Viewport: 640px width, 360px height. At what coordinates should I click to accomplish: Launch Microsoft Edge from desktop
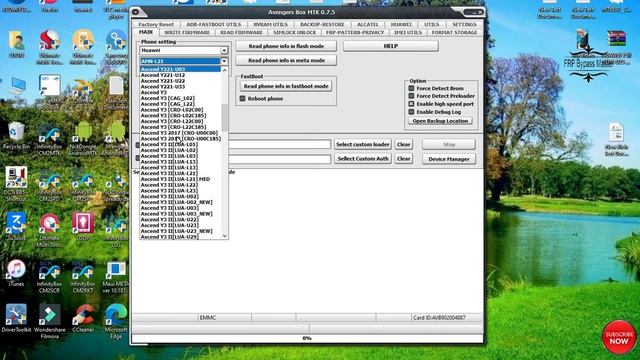[116, 322]
